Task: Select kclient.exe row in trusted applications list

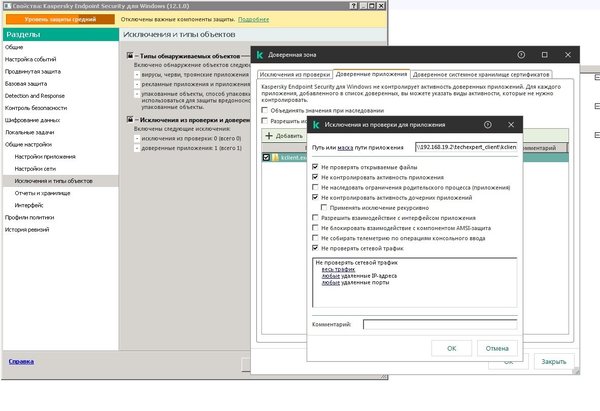Action: pos(415,157)
